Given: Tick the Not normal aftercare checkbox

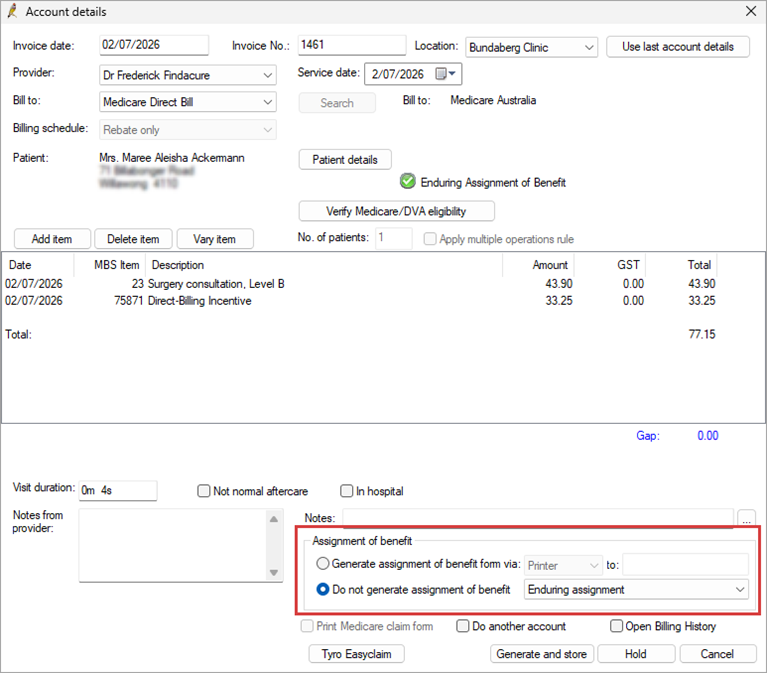Looking at the screenshot, I should (x=203, y=491).
